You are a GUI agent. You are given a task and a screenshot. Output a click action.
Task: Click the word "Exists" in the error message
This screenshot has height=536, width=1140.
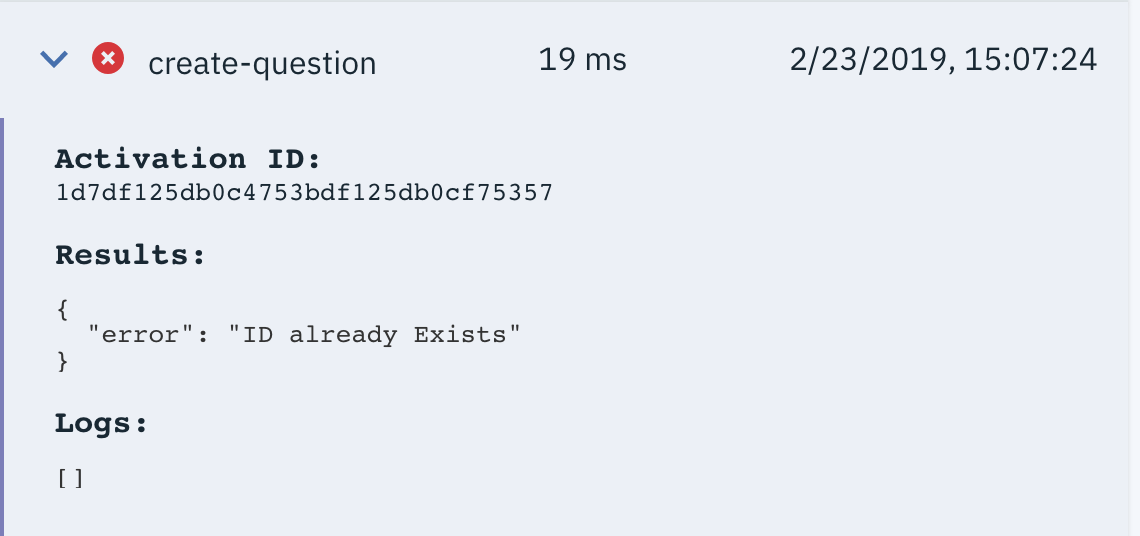(459, 335)
